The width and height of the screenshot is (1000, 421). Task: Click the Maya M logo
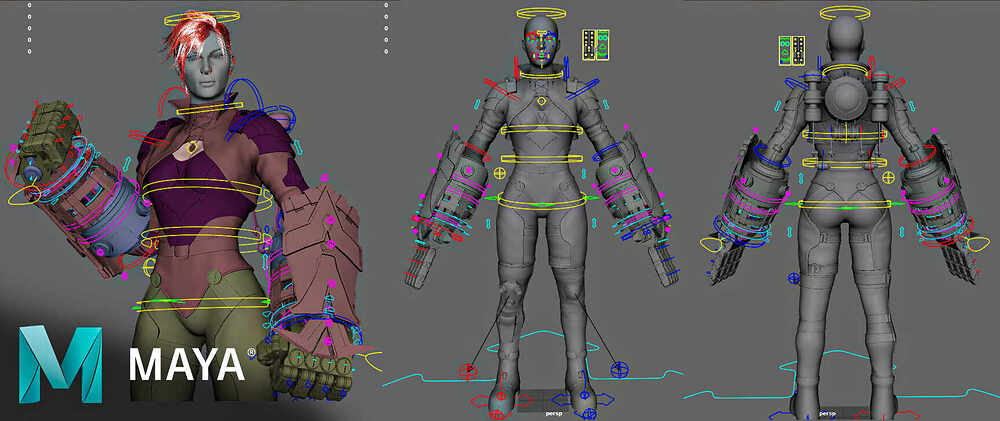[x=60, y=364]
